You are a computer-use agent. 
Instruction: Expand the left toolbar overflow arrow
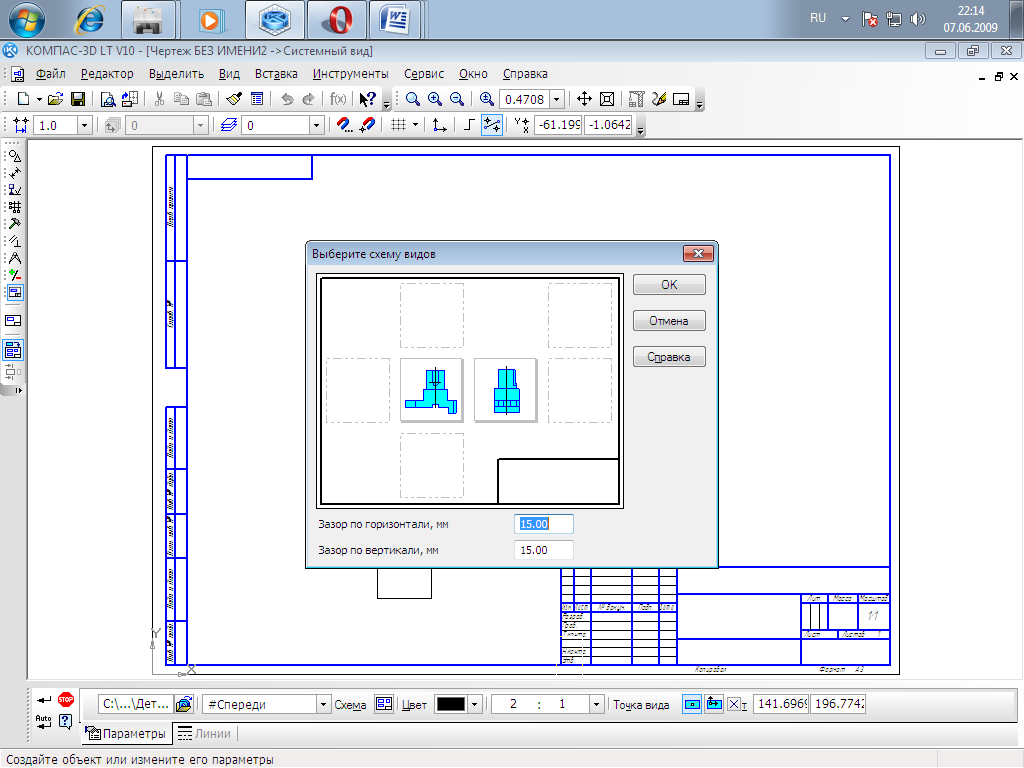point(18,391)
